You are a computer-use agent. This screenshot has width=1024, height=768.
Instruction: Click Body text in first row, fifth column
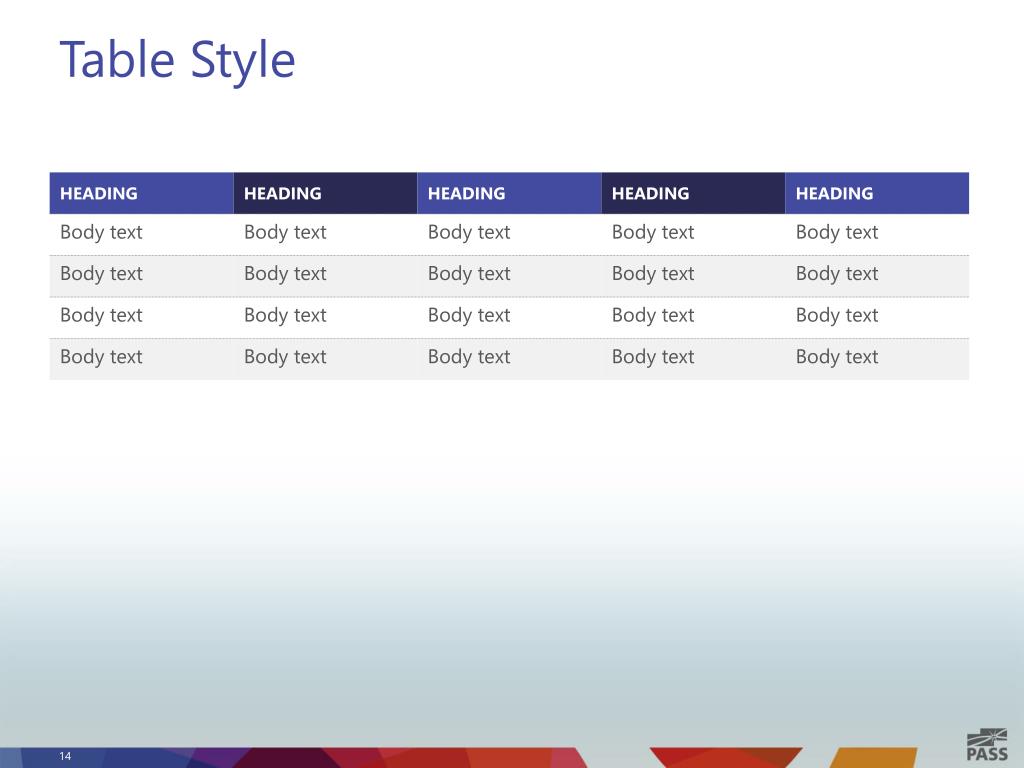tap(837, 232)
